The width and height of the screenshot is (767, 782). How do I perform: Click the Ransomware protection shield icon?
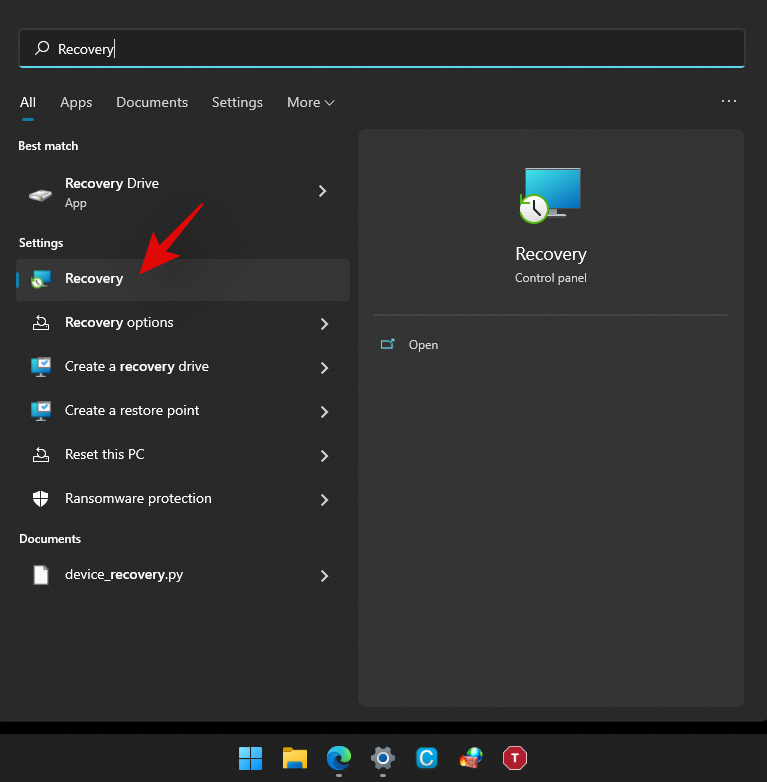click(41, 499)
